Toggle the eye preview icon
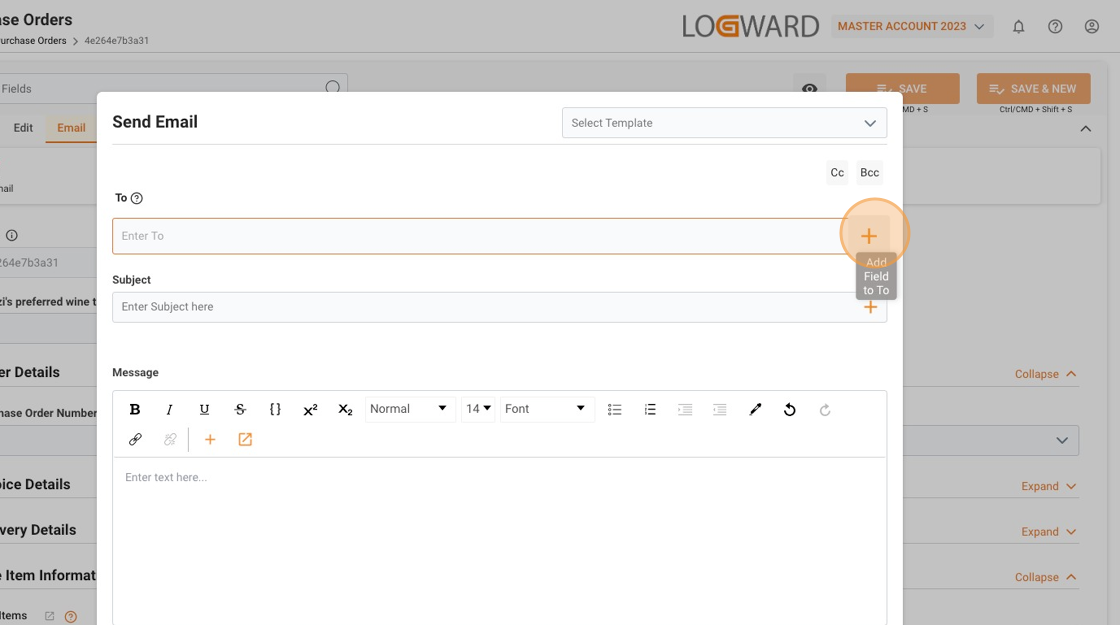Image resolution: width=1120 pixels, height=625 pixels. (x=809, y=89)
